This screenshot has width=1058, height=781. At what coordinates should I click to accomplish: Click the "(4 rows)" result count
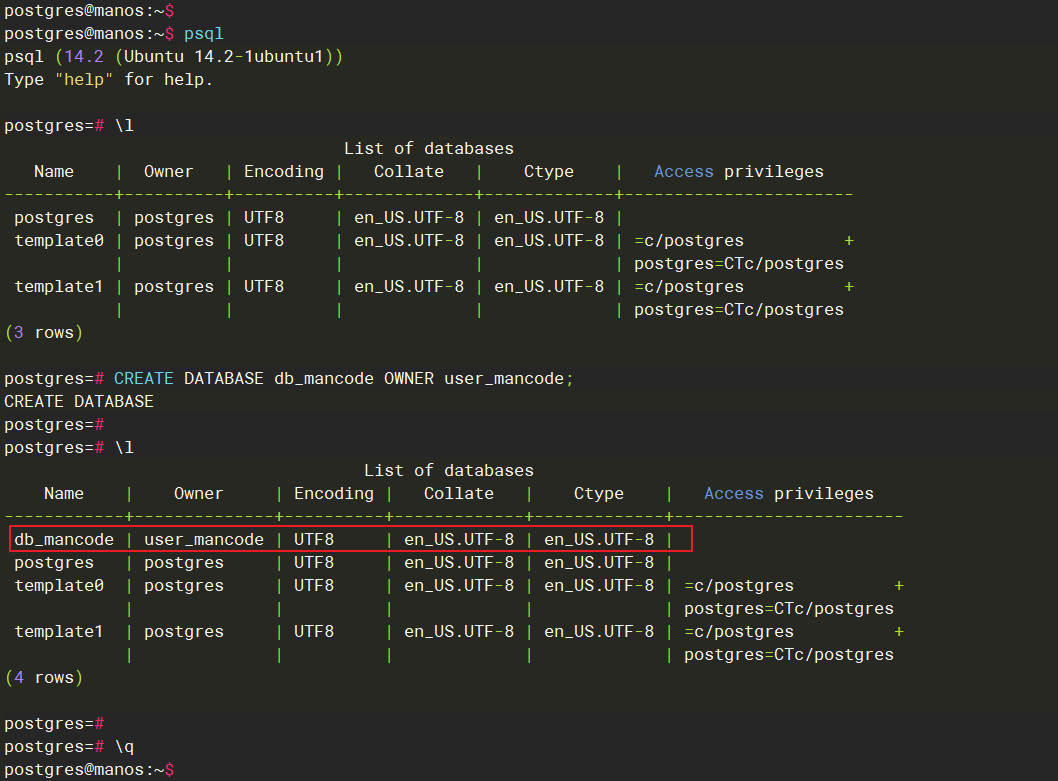tap(43, 677)
